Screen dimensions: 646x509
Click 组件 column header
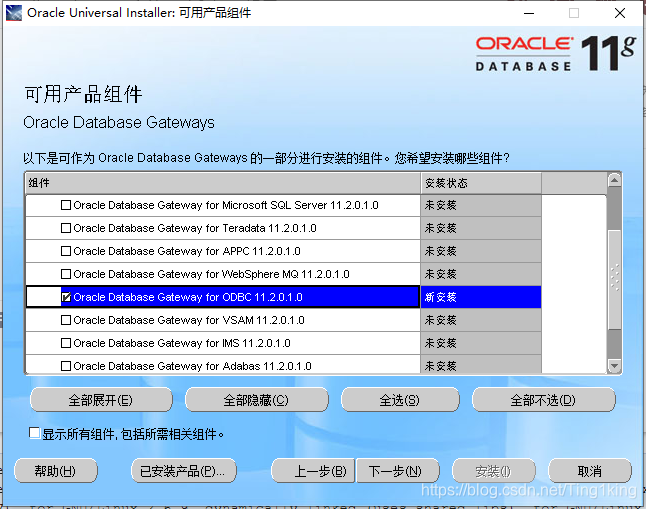[223, 183]
